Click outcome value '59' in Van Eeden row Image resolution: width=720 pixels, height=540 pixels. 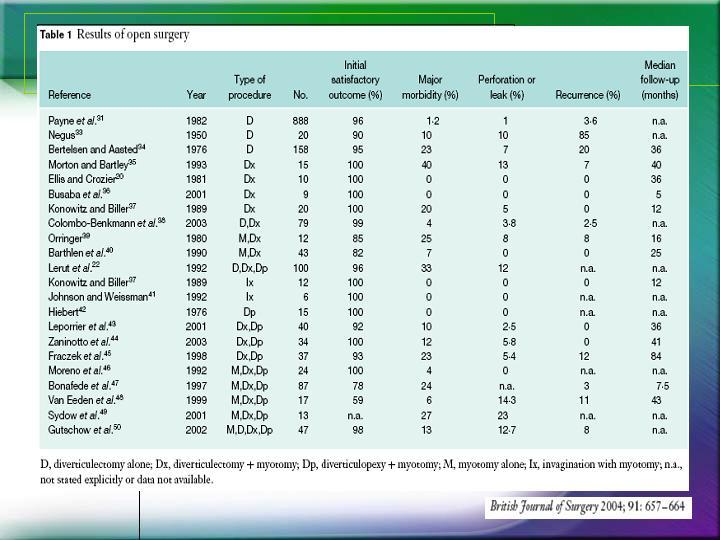358,400
